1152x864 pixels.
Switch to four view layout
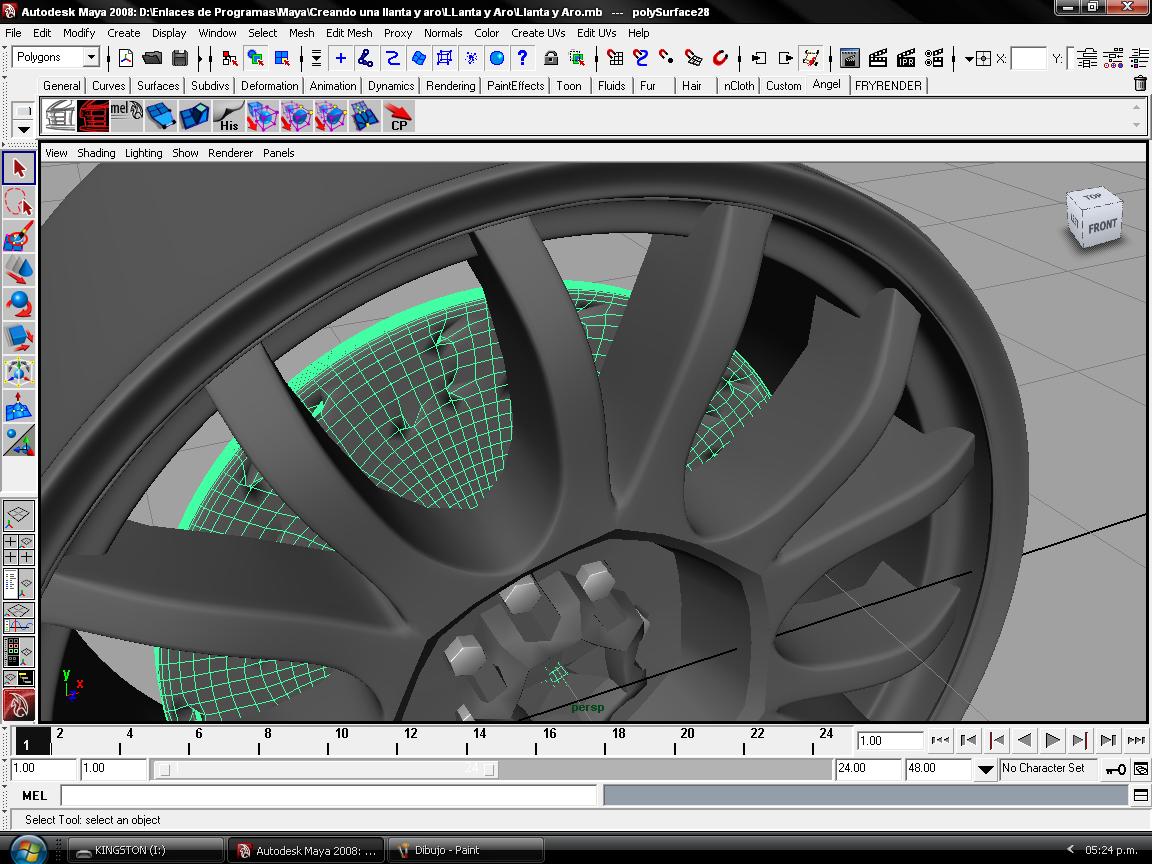[x=19, y=550]
